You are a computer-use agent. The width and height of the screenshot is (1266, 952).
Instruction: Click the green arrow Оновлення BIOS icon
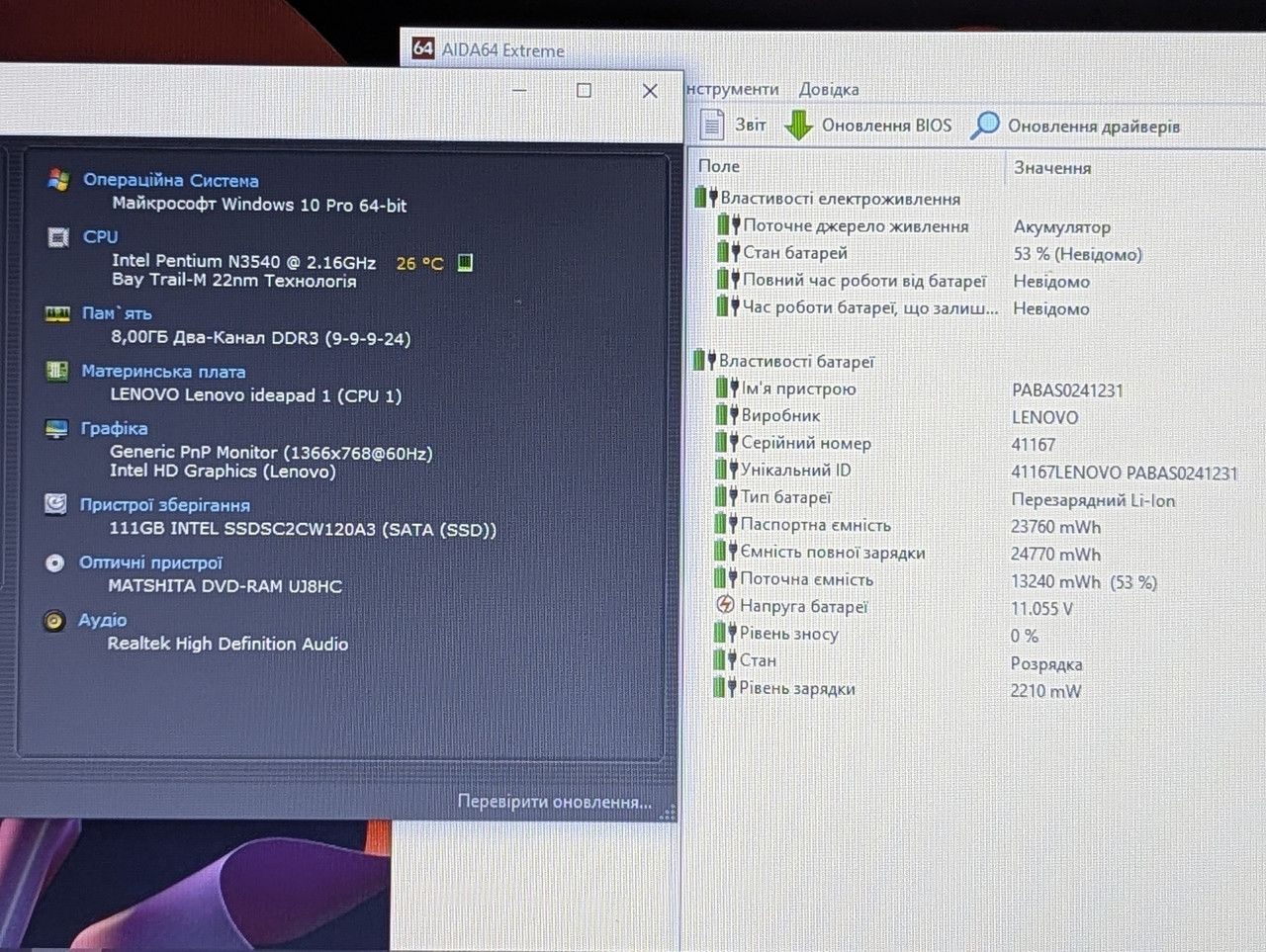(798, 126)
